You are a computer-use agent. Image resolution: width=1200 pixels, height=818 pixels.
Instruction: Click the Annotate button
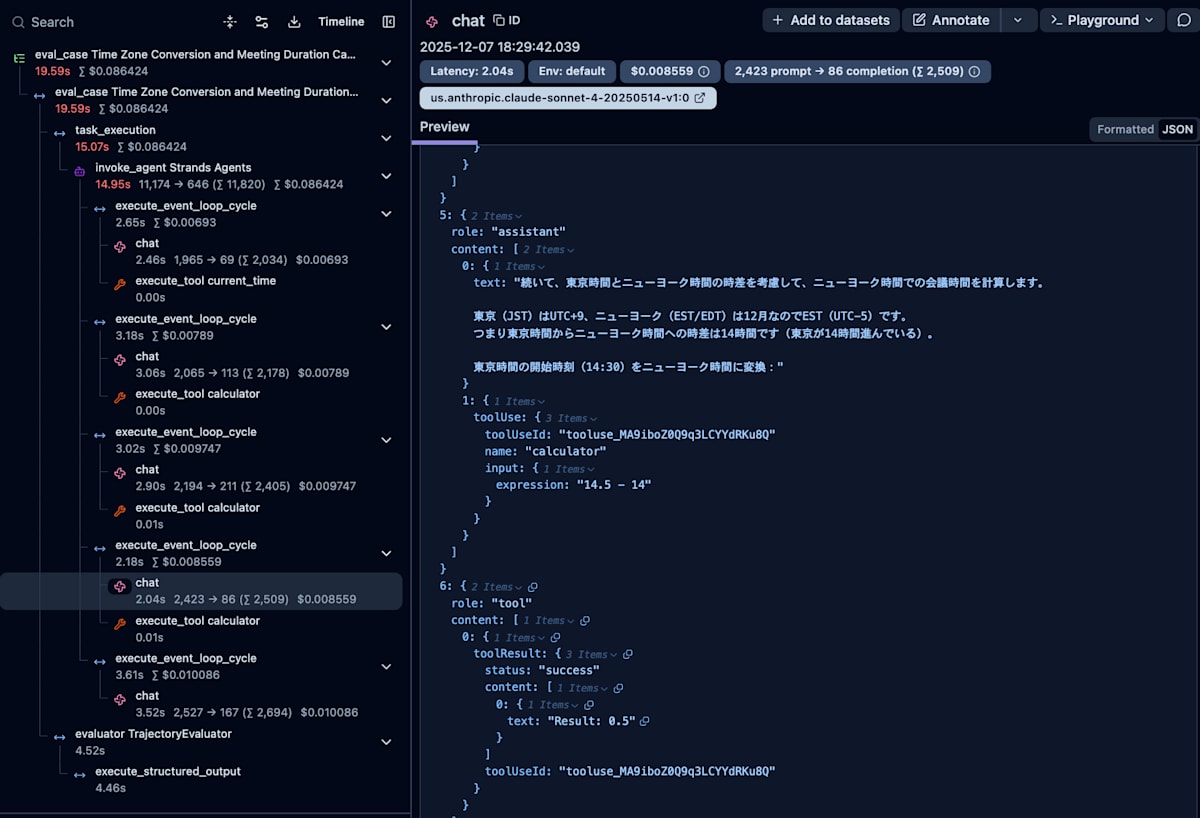tap(951, 20)
